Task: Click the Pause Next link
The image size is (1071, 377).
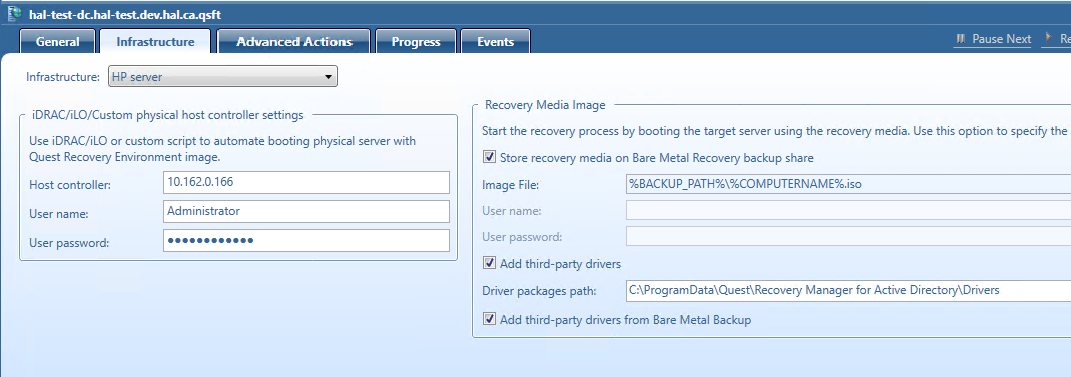Action: coord(1001,39)
